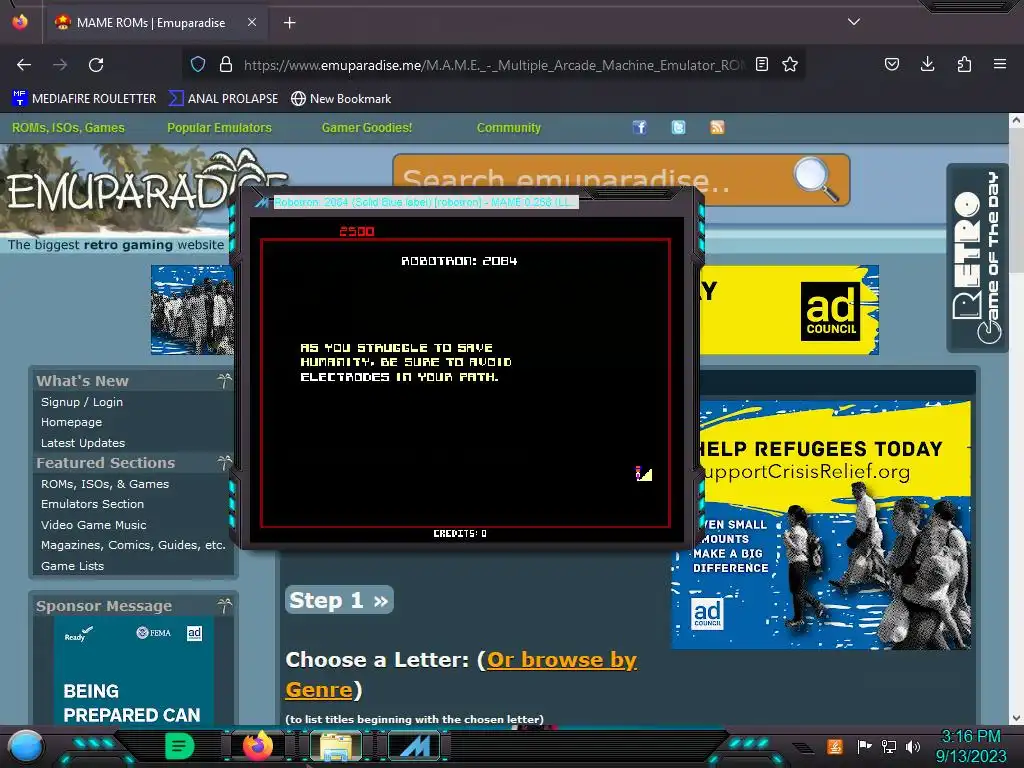The image size is (1024, 768).
Task: Collapse the What's New panel
Action: point(224,381)
